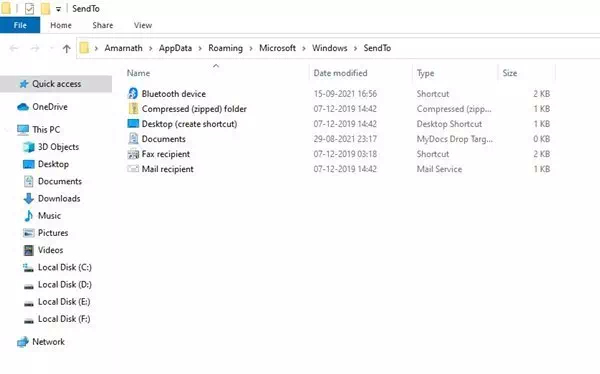Select the Fax recipient file name
Screen dimensions: 600x374
pos(166,154)
